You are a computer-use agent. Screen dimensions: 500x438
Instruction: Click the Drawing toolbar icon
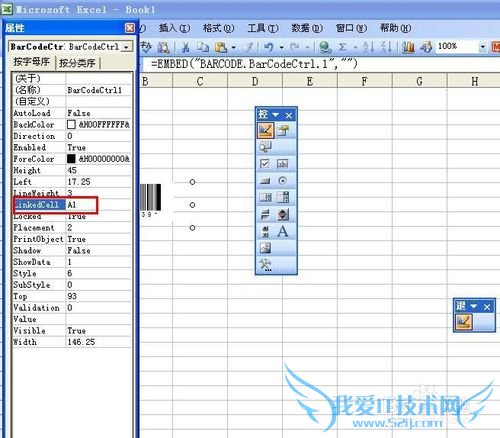coord(426,47)
